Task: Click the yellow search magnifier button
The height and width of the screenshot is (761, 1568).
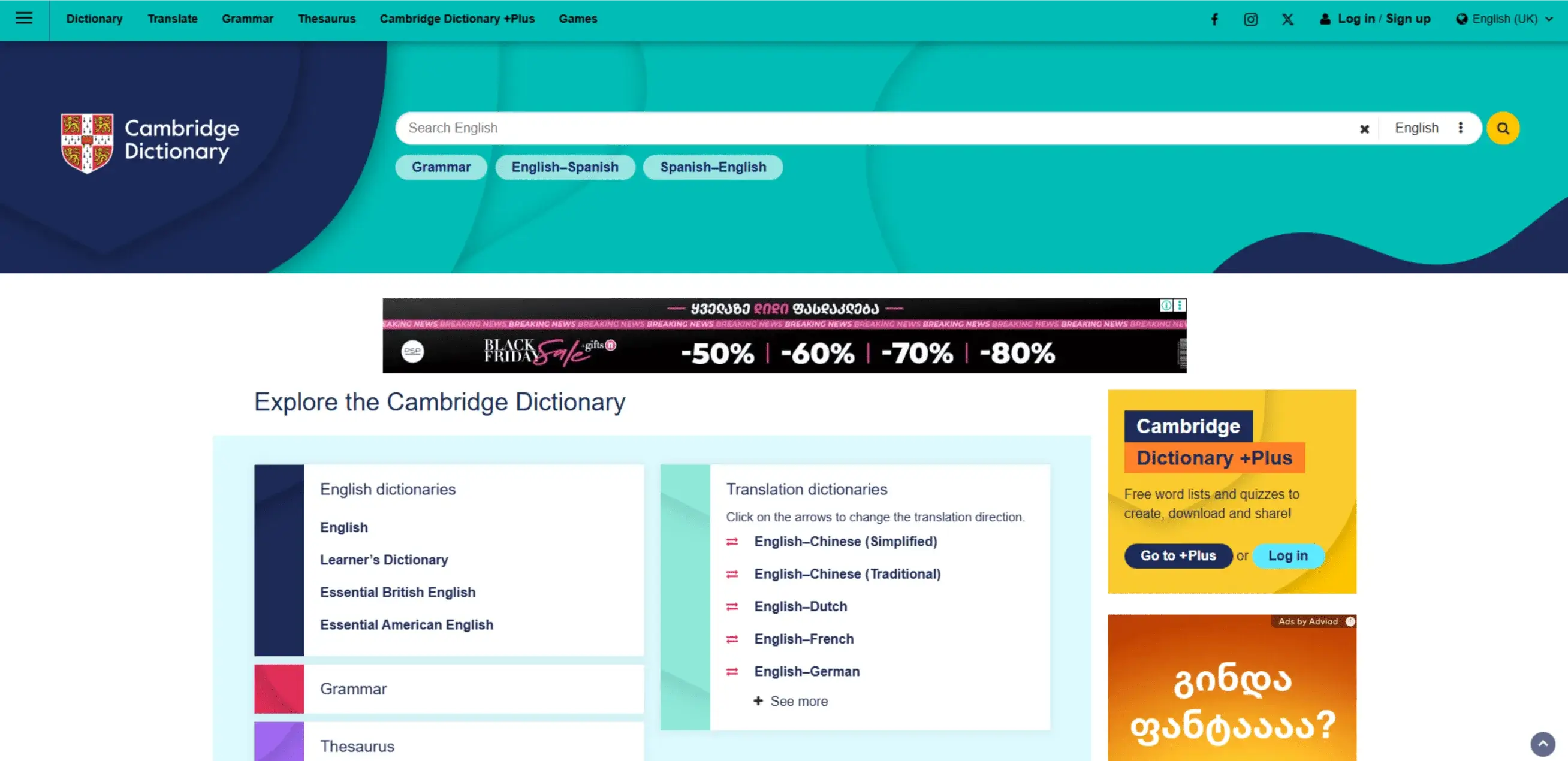Action: pos(1503,128)
